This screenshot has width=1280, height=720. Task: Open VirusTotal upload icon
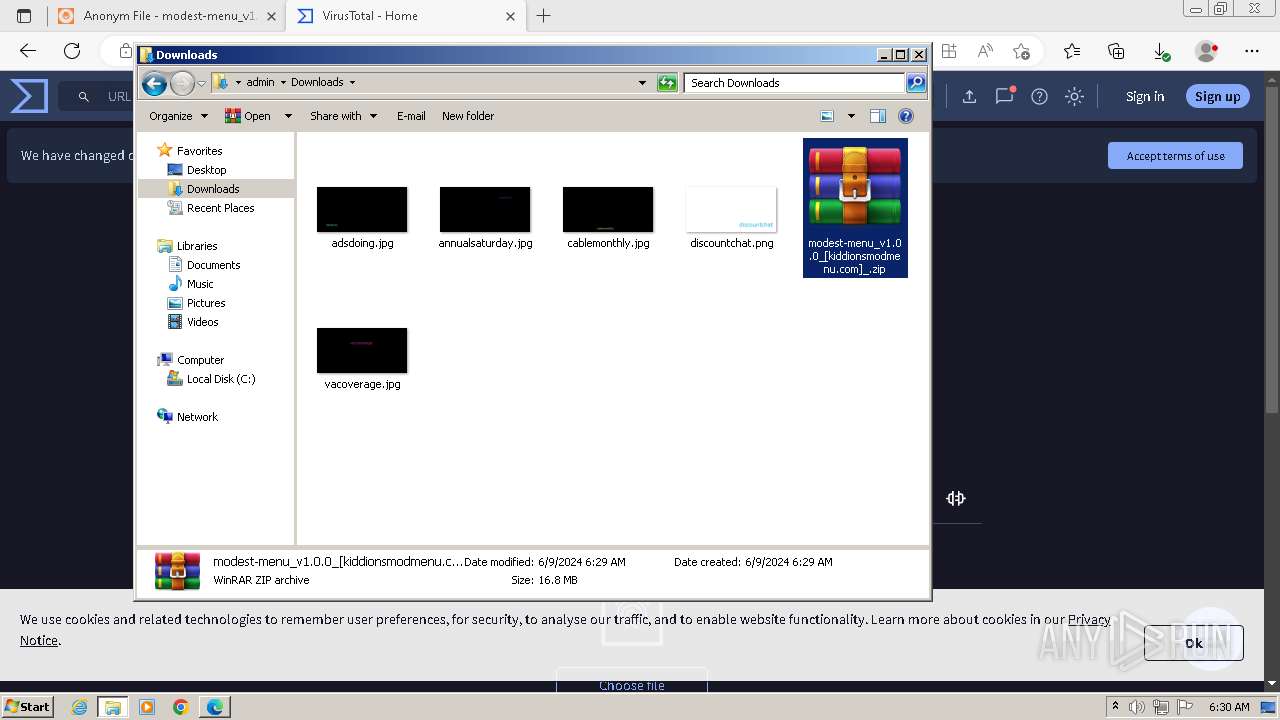pos(969,96)
